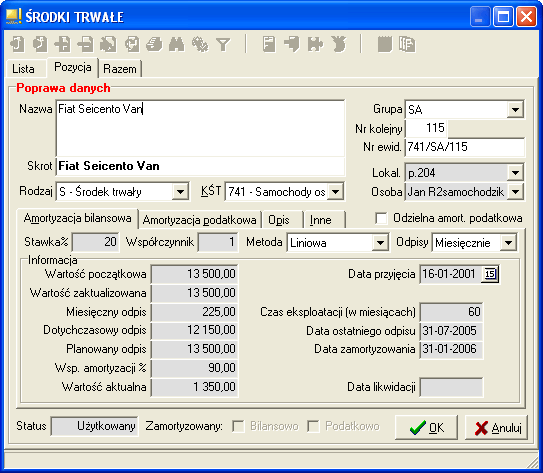Viewport: 543px width, 473px height.
Task: Expand the Osoba dropdown
Action: click(515, 191)
